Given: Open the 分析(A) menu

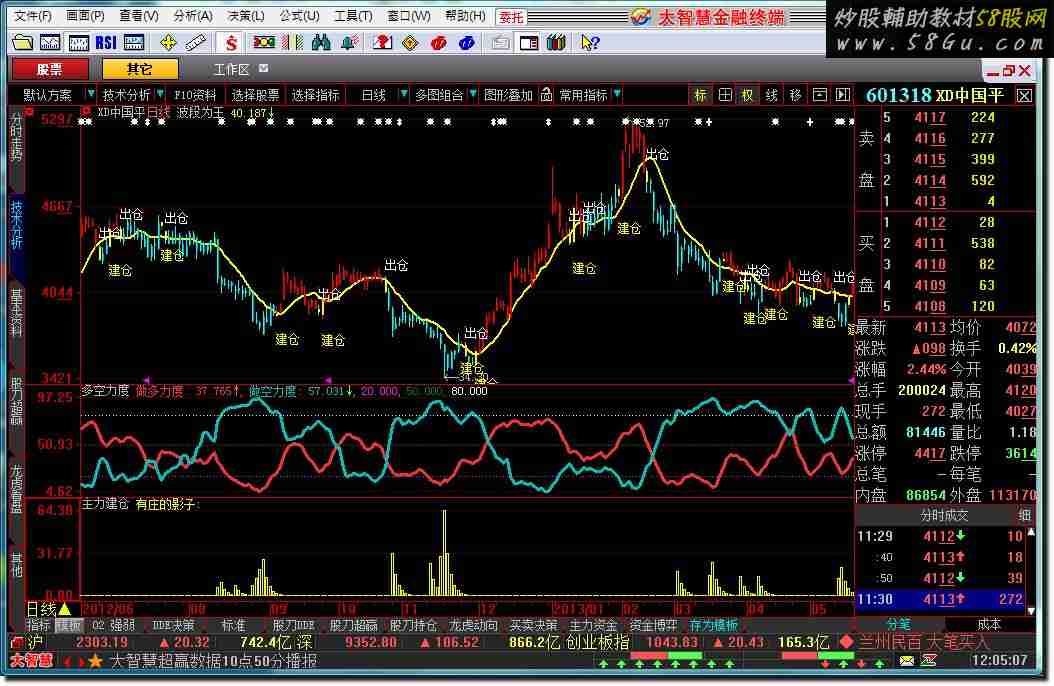Looking at the screenshot, I should pos(193,16).
